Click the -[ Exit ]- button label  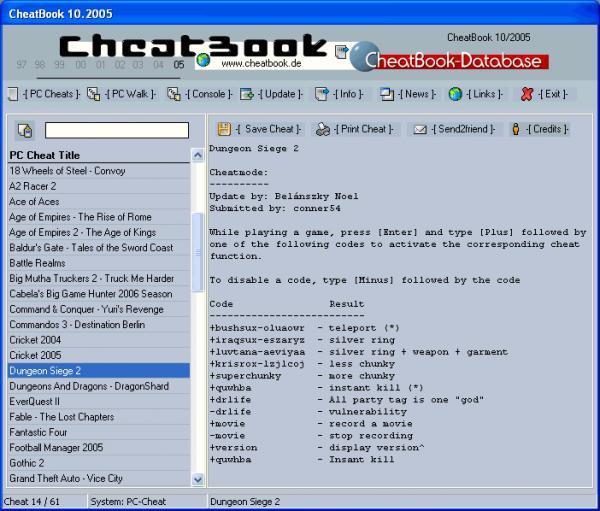553,94
